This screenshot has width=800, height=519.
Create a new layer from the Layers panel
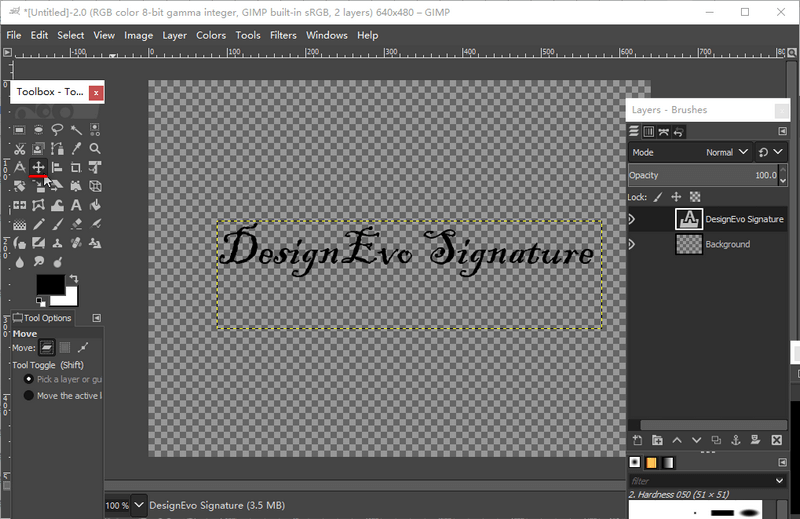[637, 440]
